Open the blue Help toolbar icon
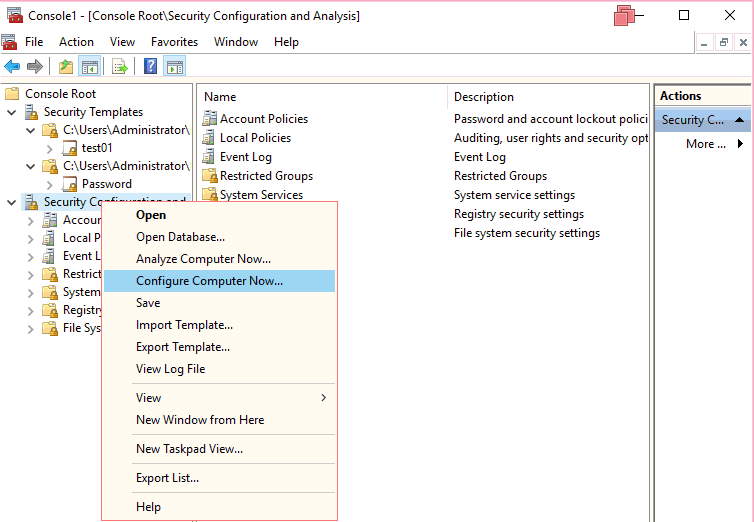This screenshot has height=522, width=754. click(150, 67)
